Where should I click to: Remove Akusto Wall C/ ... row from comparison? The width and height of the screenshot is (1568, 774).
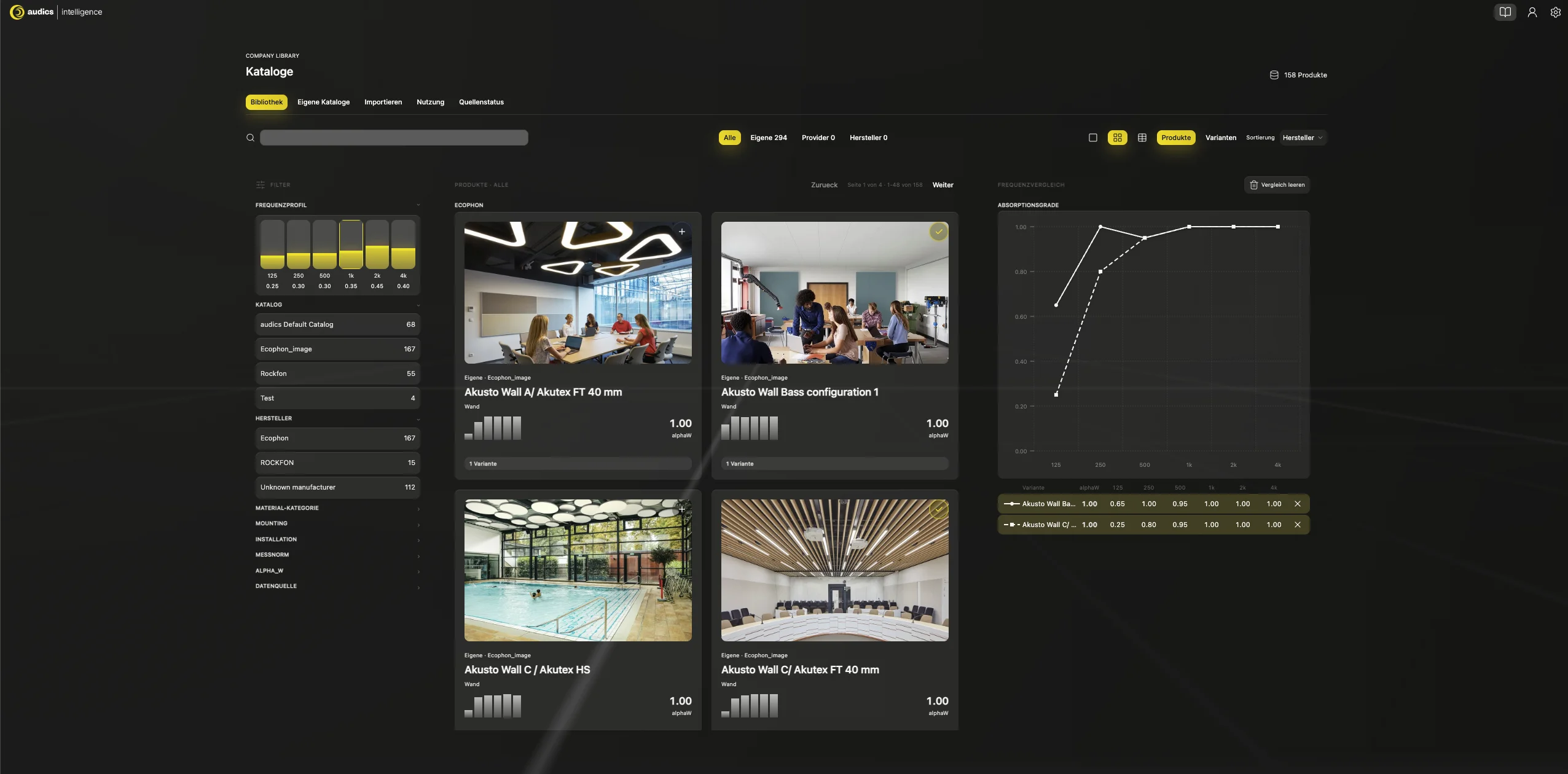click(x=1297, y=525)
